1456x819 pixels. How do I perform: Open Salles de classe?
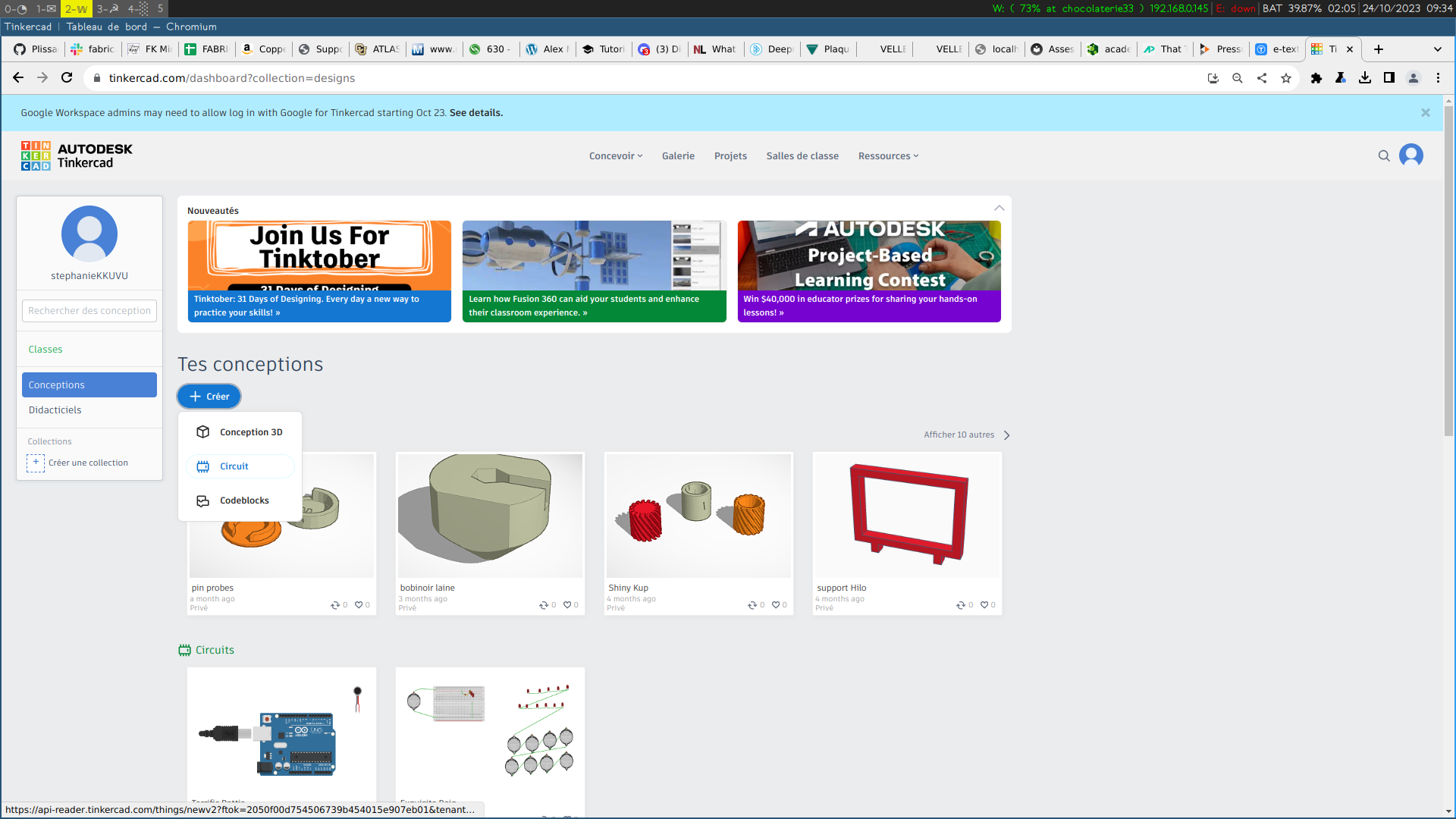tap(802, 156)
